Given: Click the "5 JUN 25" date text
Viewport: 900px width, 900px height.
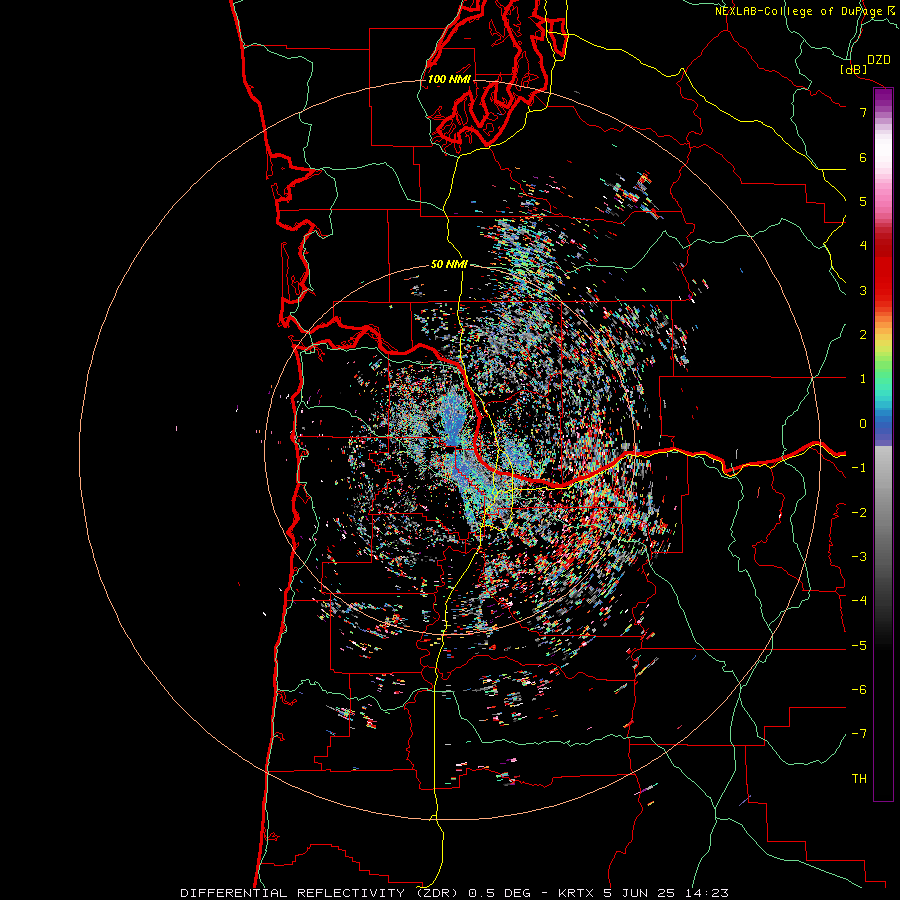Looking at the screenshot, I should 639,893.
